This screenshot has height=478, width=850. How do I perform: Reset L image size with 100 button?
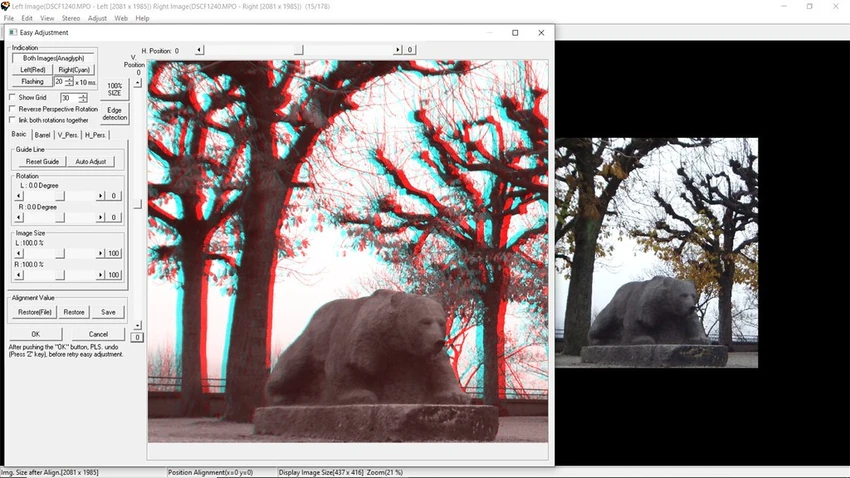coord(113,253)
